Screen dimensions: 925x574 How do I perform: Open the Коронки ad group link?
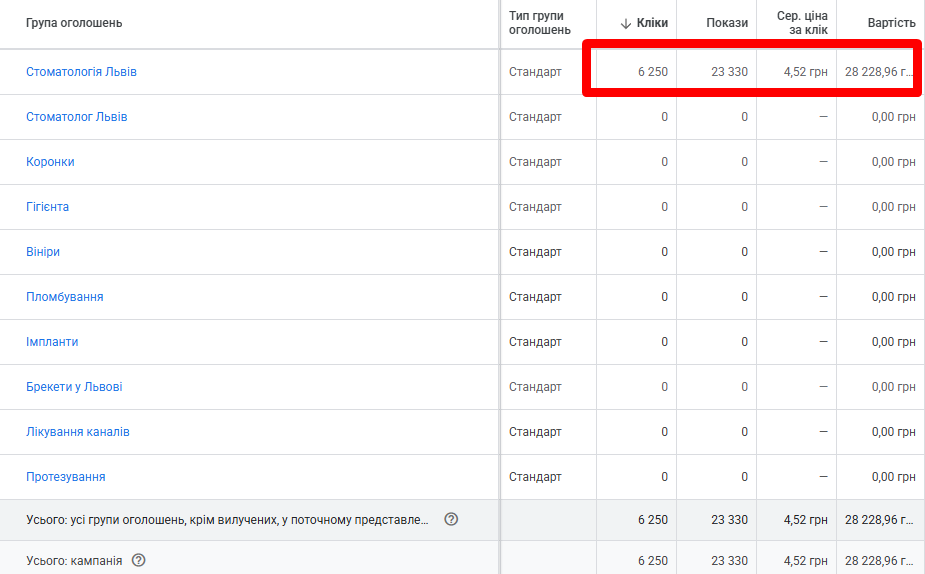pyautogui.click(x=50, y=162)
